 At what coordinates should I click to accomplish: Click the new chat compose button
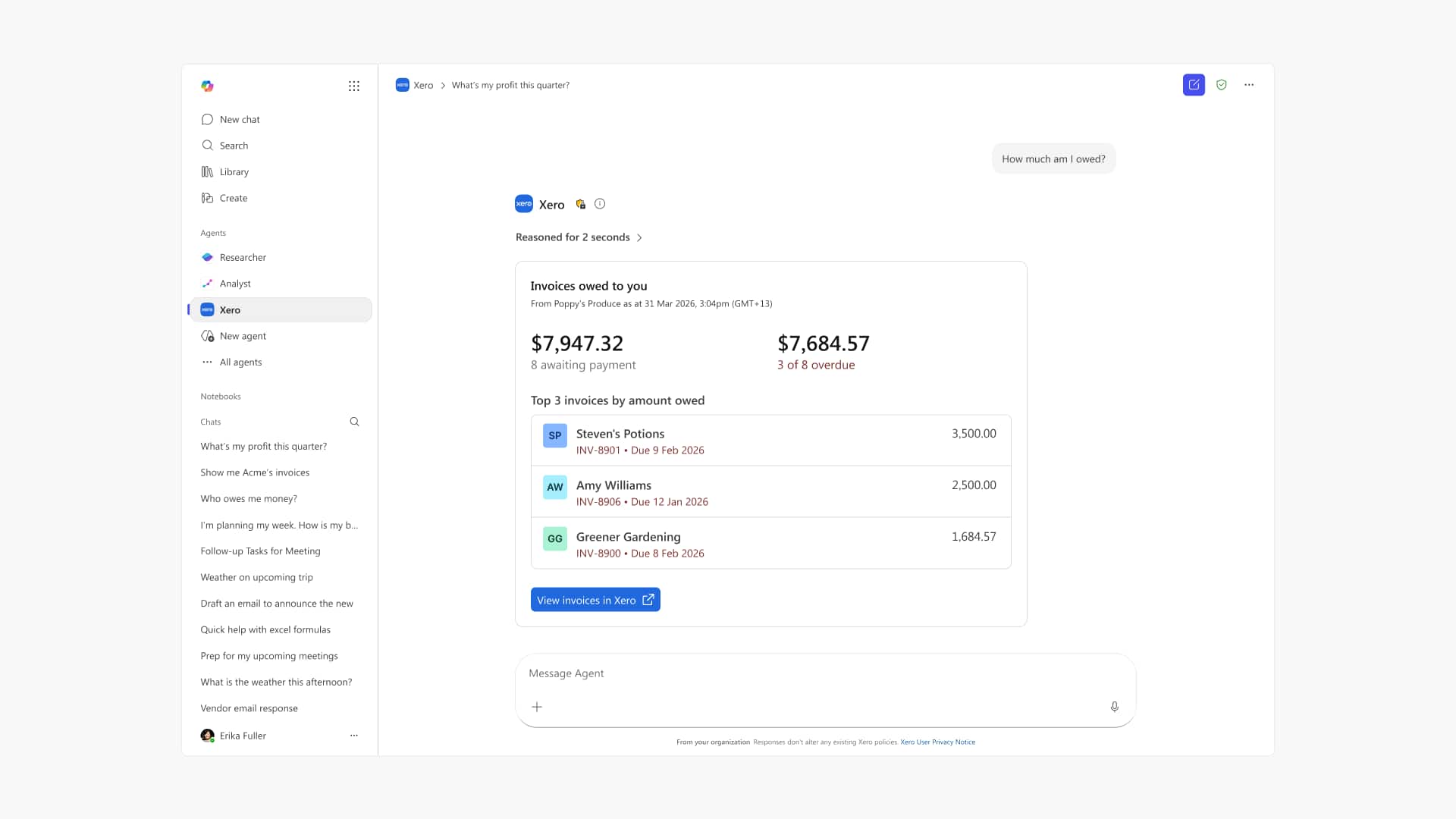click(x=1194, y=85)
